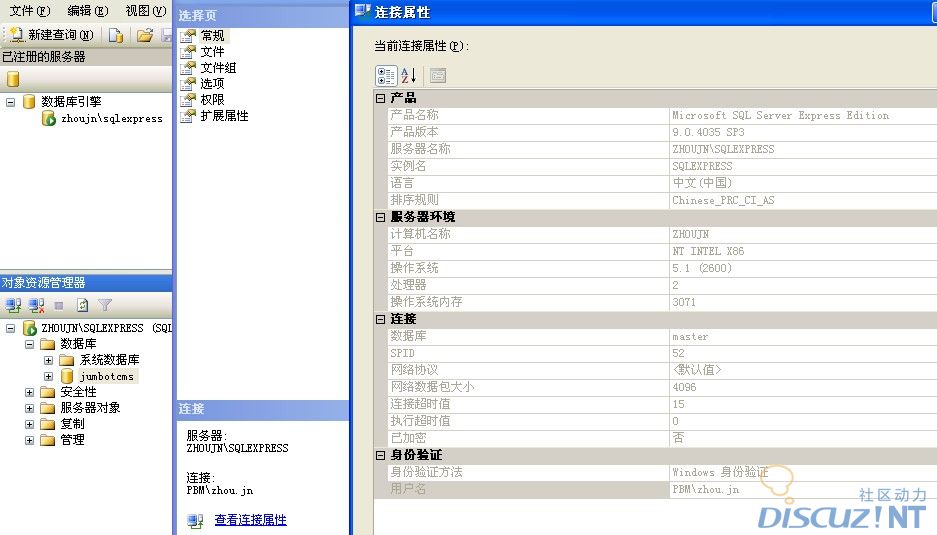Select the 文件组 page
Screen dimensions: 937x535
(218, 68)
